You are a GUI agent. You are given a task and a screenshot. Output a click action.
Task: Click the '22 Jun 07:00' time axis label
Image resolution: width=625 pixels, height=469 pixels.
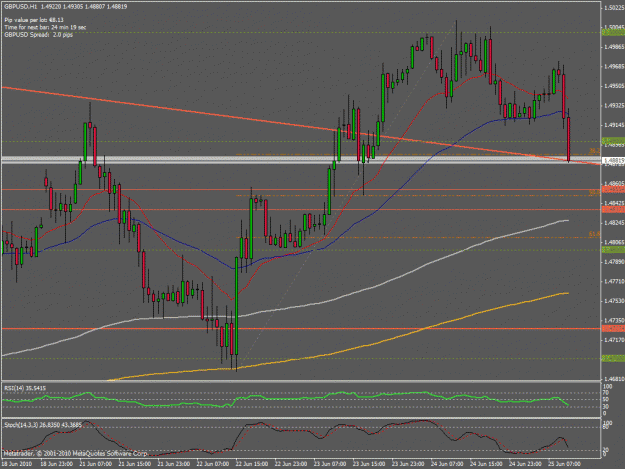[212, 464]
